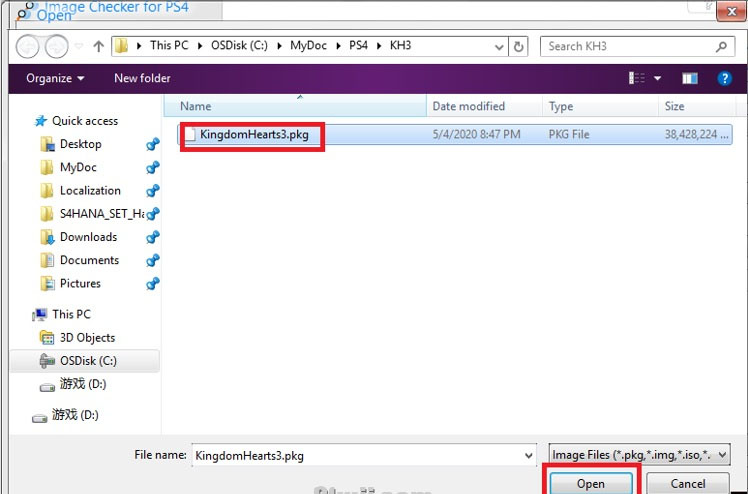Click the Downloads folder icon

[x=47, y=237]
